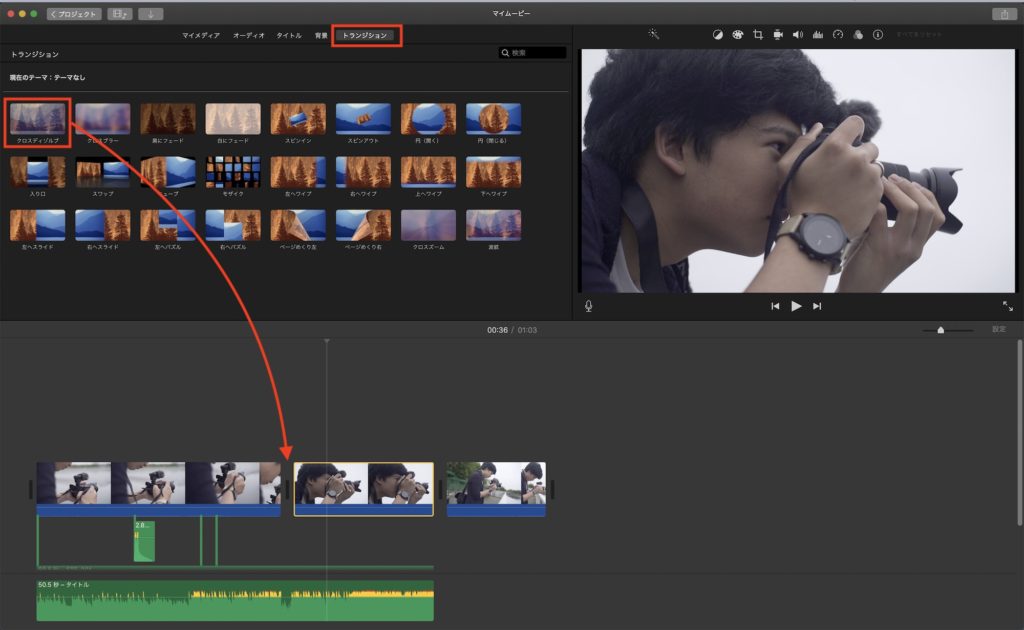Switch to the オーディオ tab
Image resolution: width=1024 pixels, height=630 pixels.
click(x=249, y=35)
